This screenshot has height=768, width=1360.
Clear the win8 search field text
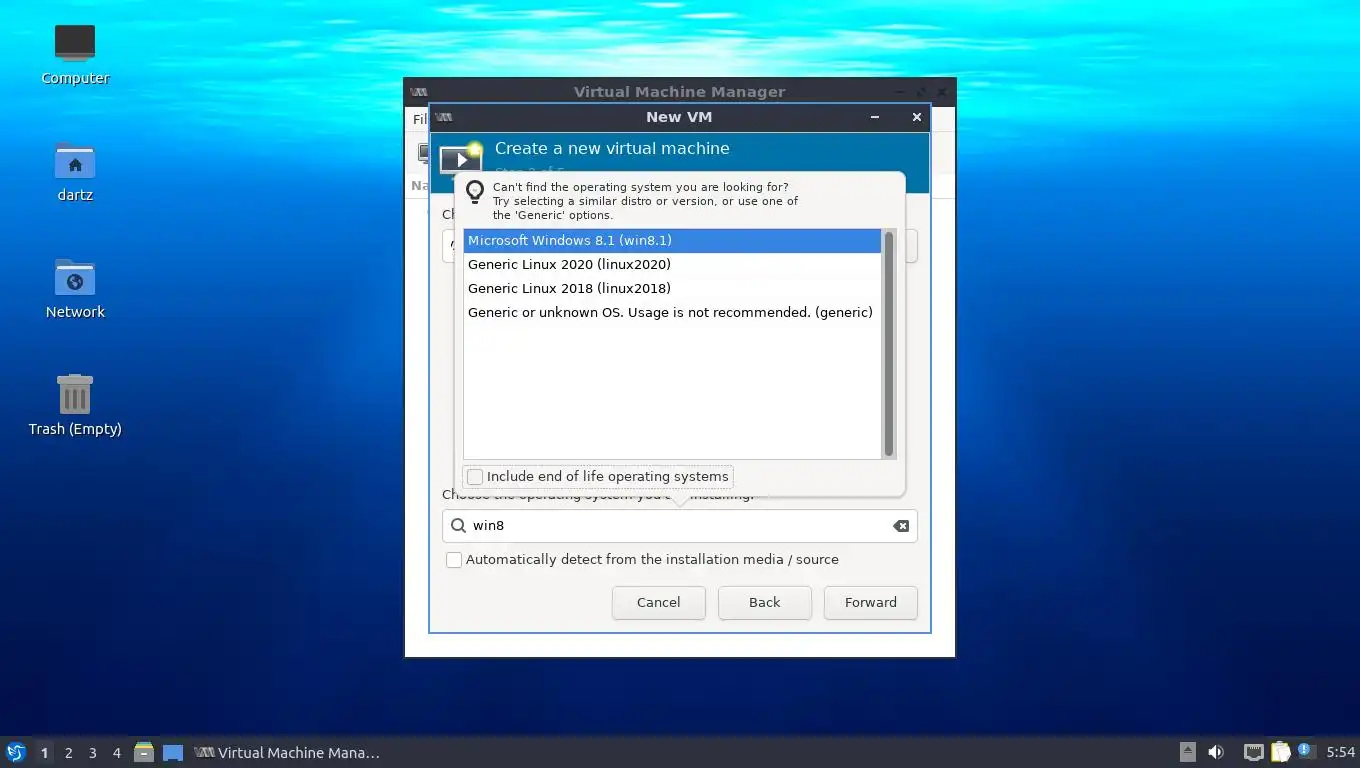901,526
